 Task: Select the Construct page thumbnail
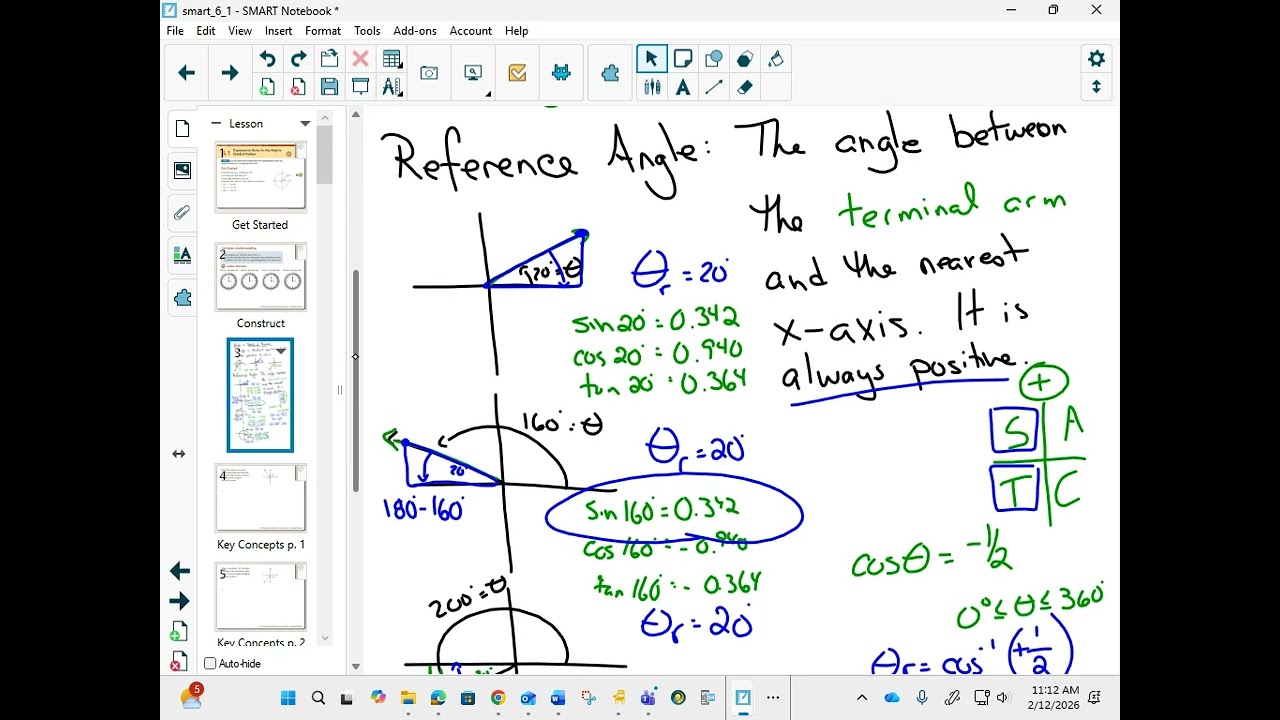(x=261, y=277)
